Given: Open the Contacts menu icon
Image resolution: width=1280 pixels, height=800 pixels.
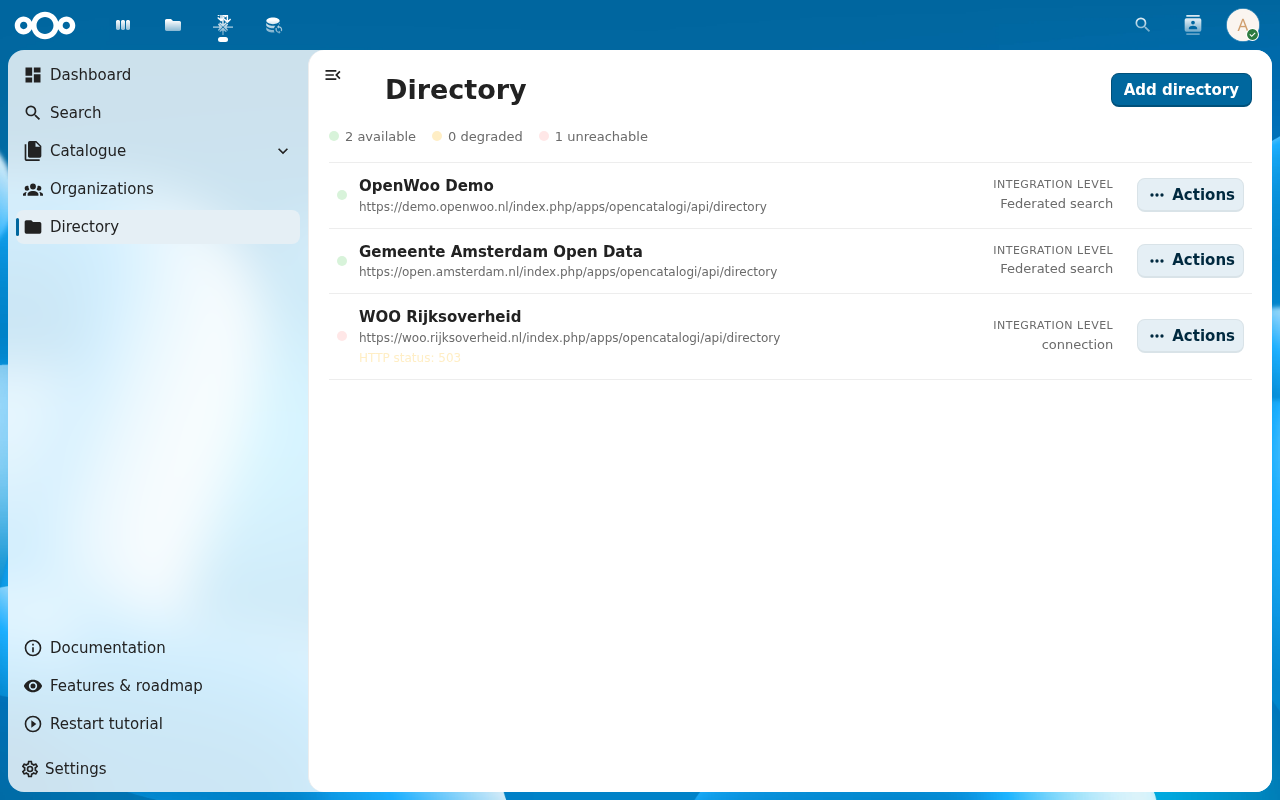Looking at the screenshot, I should [1193, 25].
